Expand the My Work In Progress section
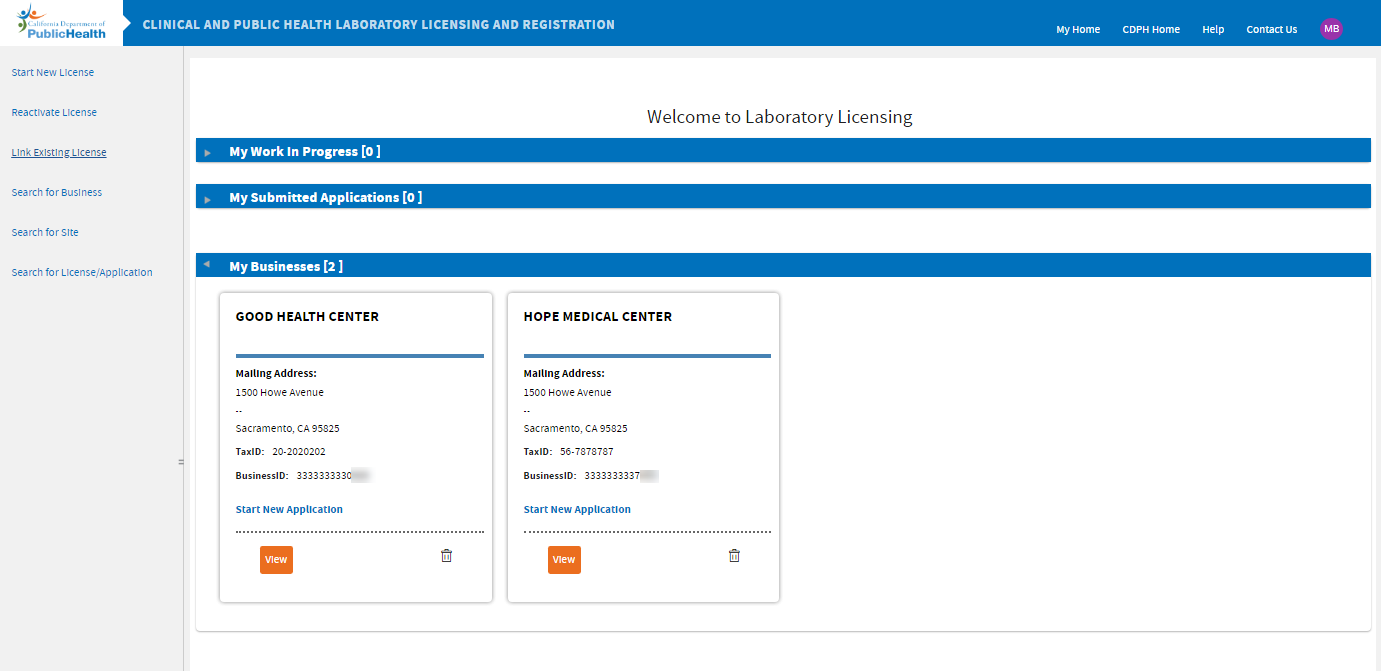Viewport: 1381px width, 671px height. point(208,153)
